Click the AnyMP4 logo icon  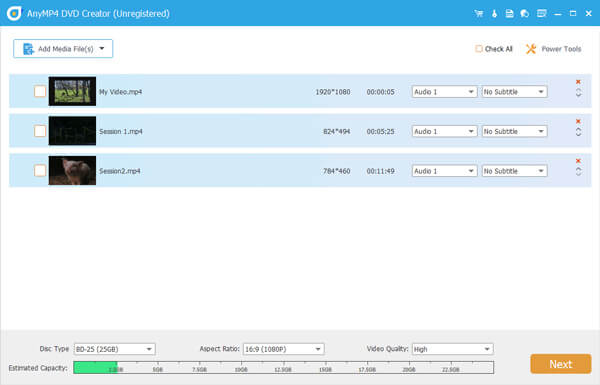coord(15,13)
